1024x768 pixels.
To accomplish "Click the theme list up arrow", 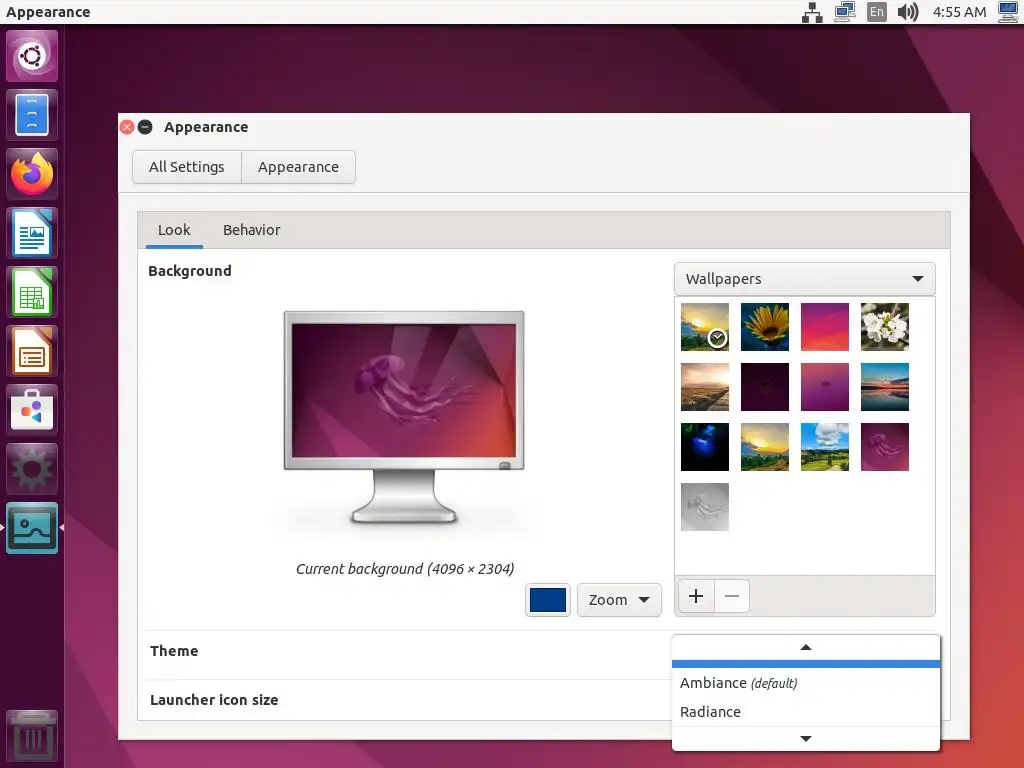I will click(x=806, y=647).
